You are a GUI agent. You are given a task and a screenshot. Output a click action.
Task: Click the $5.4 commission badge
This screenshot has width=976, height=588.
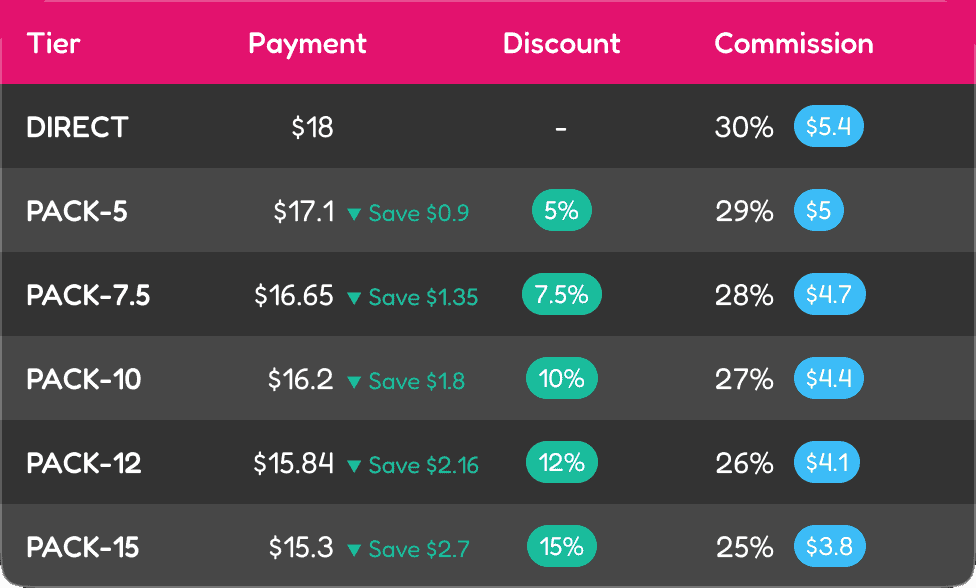pyautogui.click(x=828, y=126)
